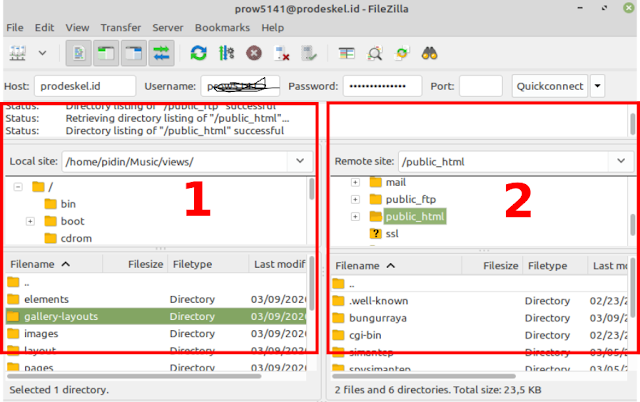Open the View menu
640x402 pixels.
click(x=77, y=27)
